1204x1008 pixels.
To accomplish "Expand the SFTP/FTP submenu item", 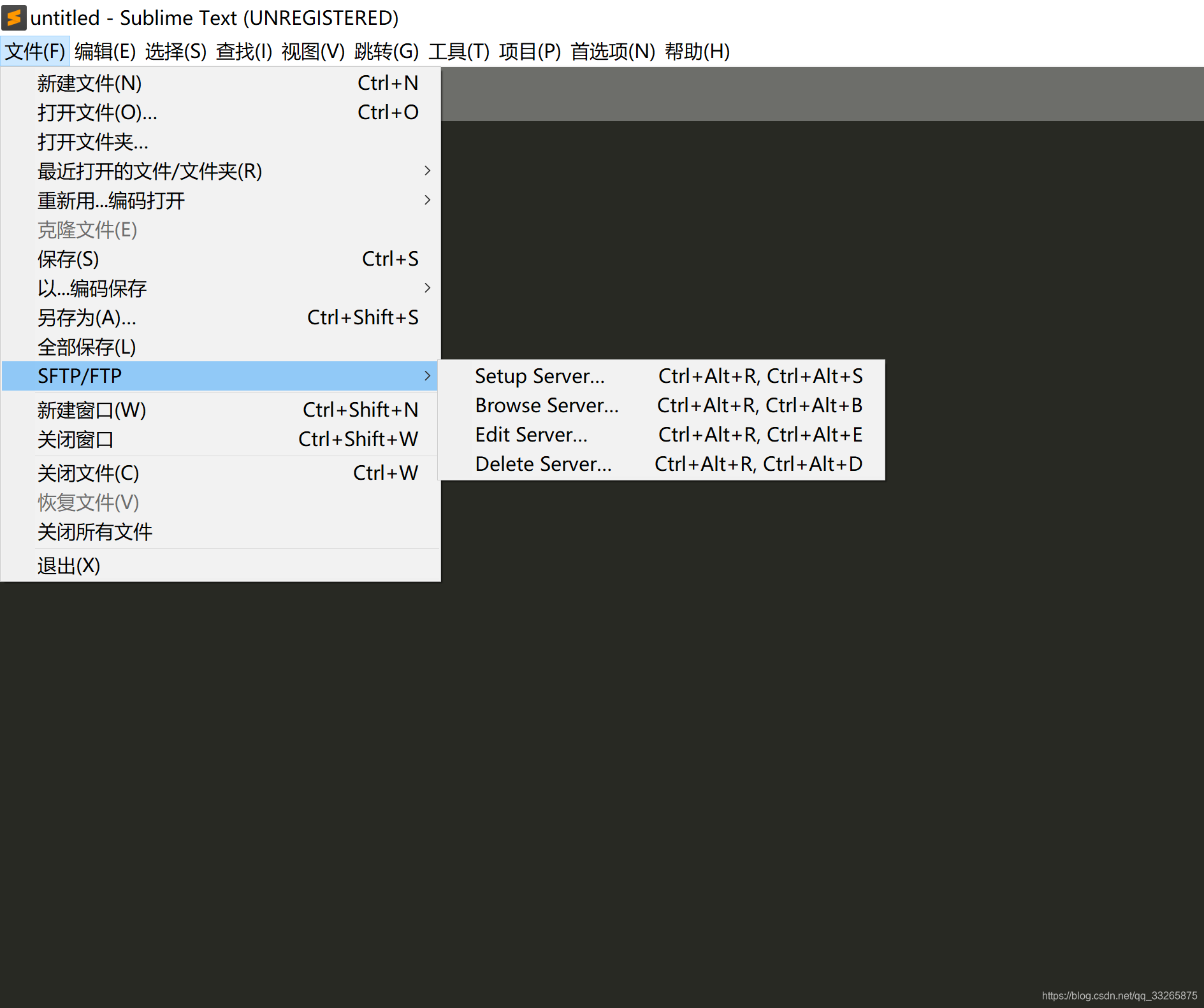I will tap(221, 376).
